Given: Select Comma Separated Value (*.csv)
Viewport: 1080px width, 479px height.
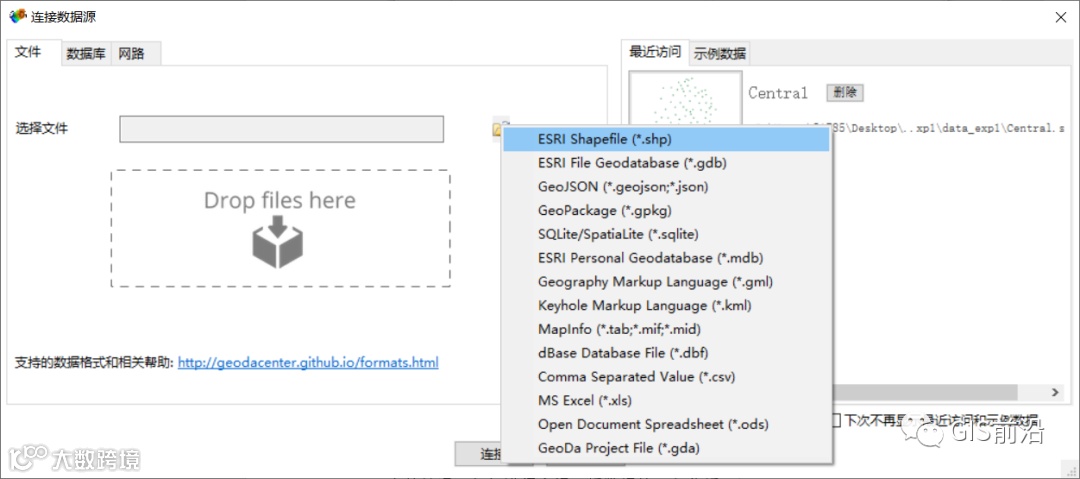Looking at the screenshot, I should click(x=666, y=377).
